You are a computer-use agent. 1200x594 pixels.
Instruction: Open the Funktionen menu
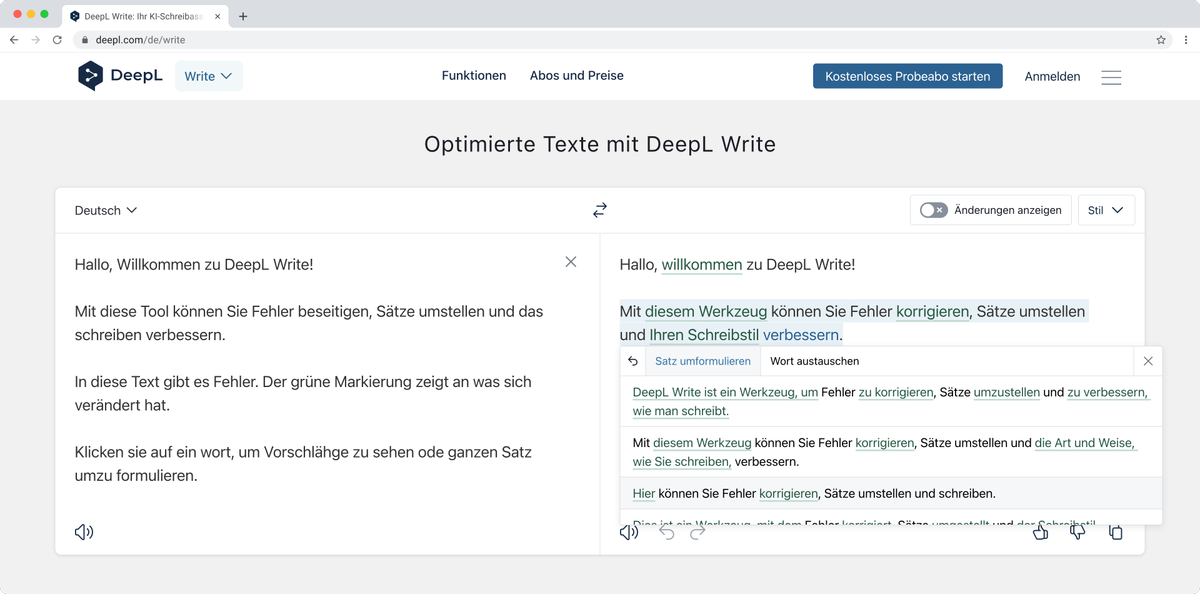point(474,75)
